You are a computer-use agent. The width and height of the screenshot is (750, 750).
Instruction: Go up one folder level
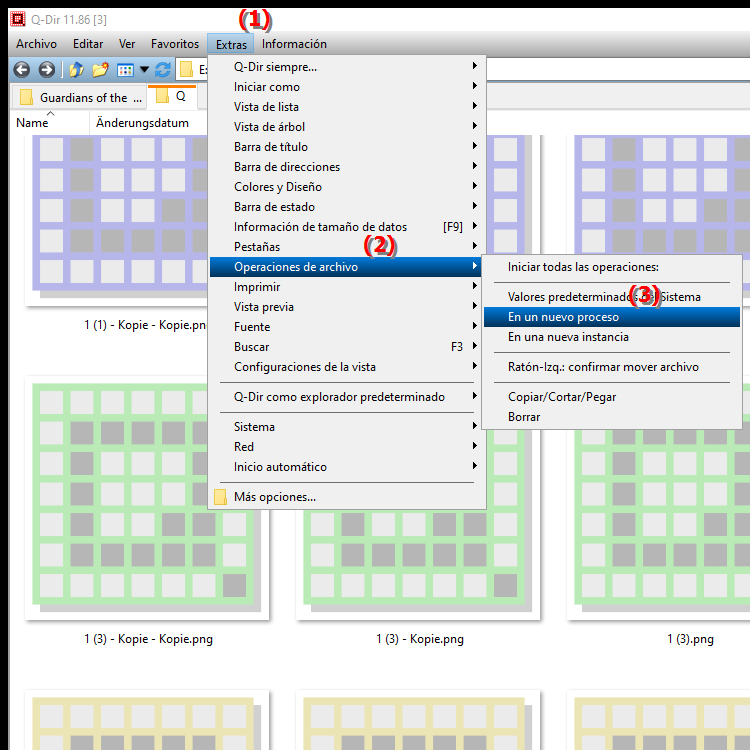(77, 70)
